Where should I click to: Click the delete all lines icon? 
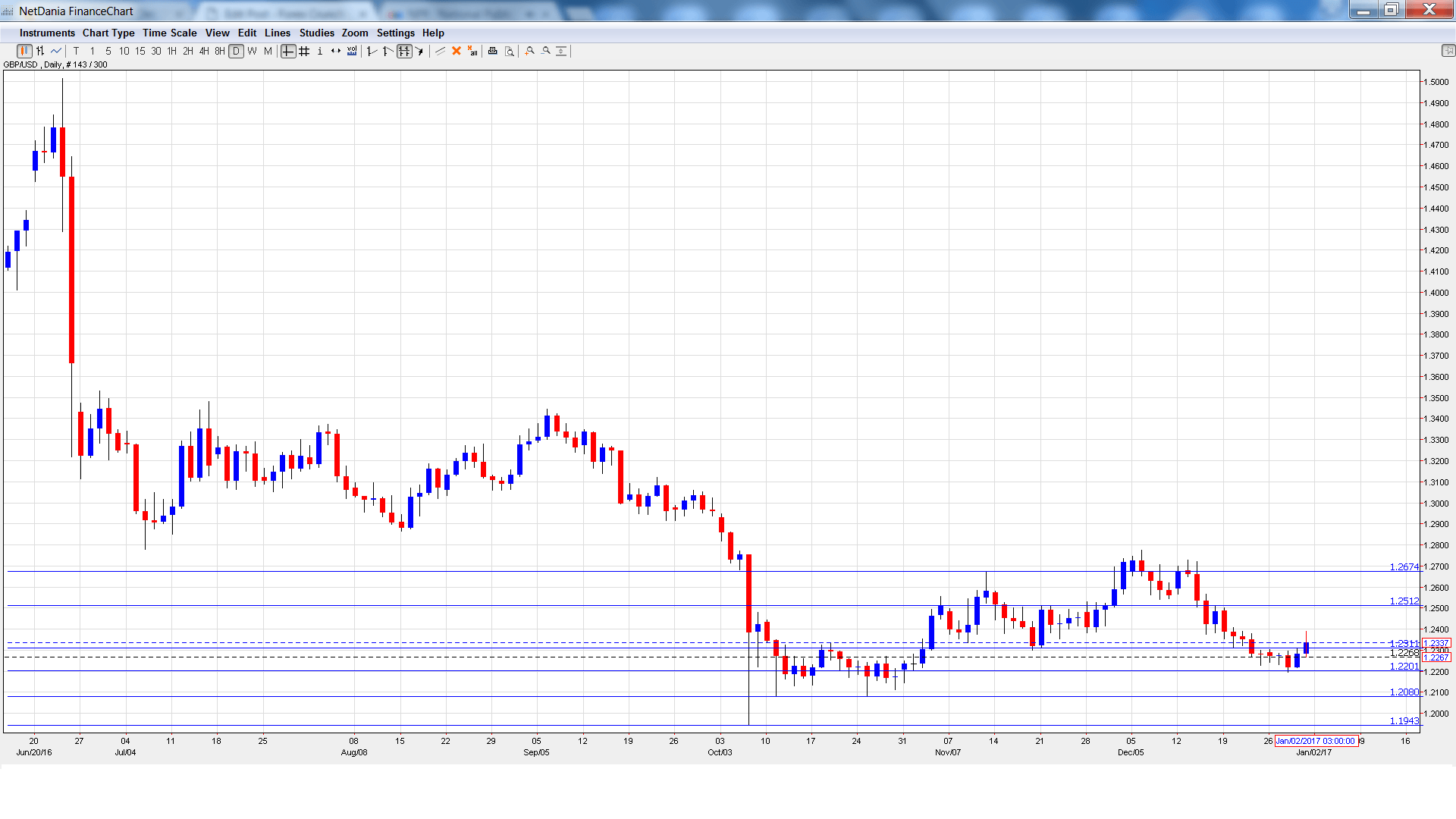(472, 52)
